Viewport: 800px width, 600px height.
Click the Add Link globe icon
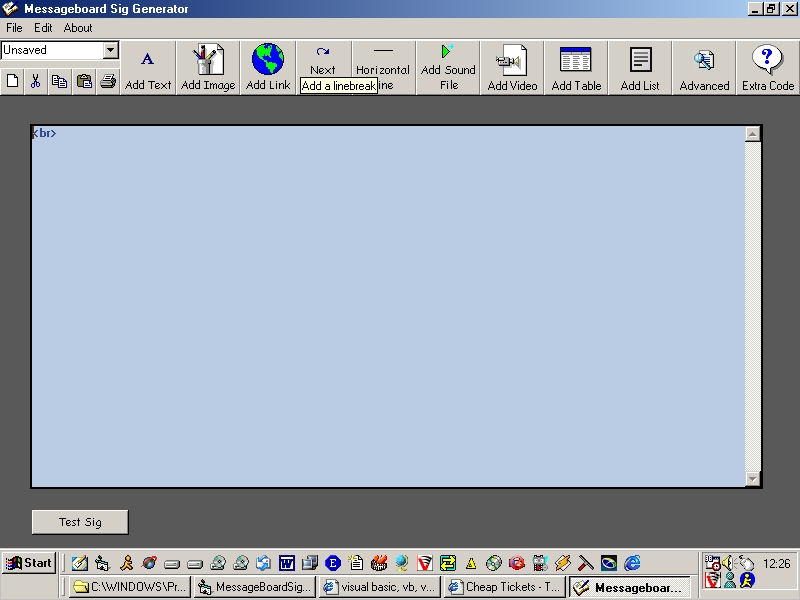click(268, 60)
